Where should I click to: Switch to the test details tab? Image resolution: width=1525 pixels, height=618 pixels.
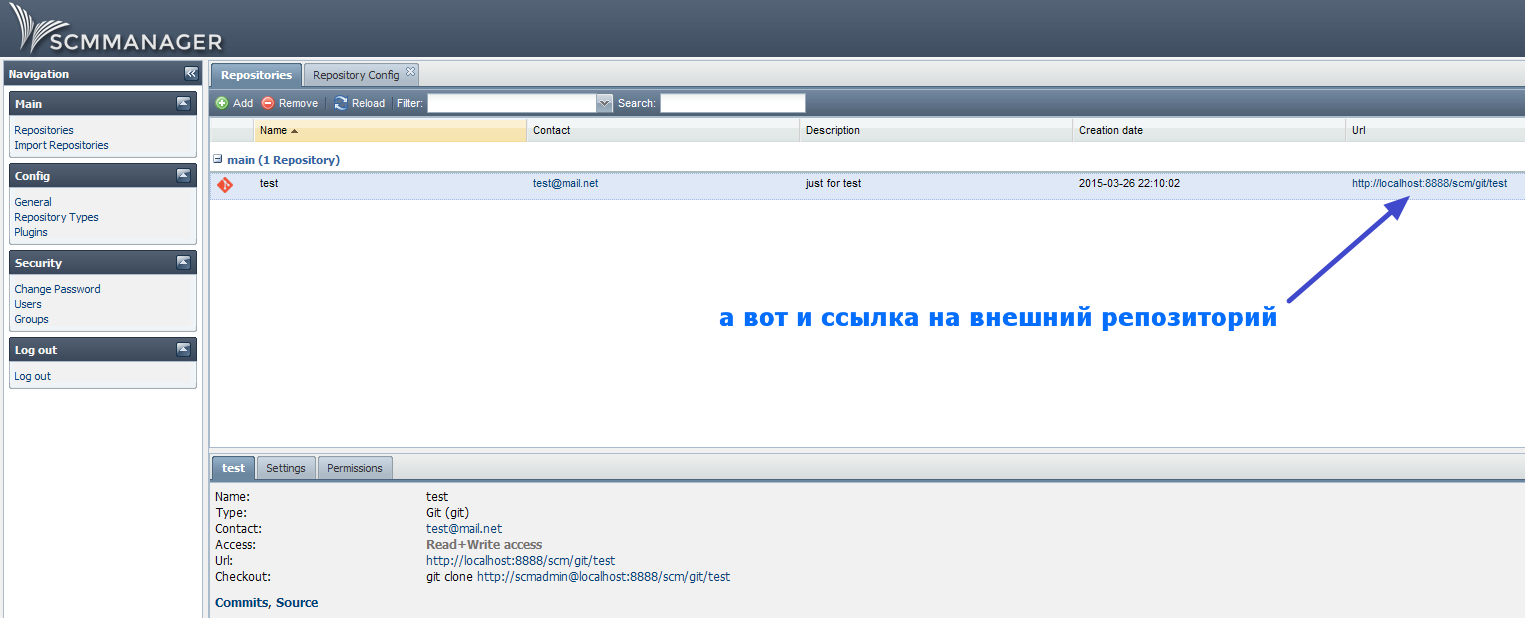click(233, 468)
